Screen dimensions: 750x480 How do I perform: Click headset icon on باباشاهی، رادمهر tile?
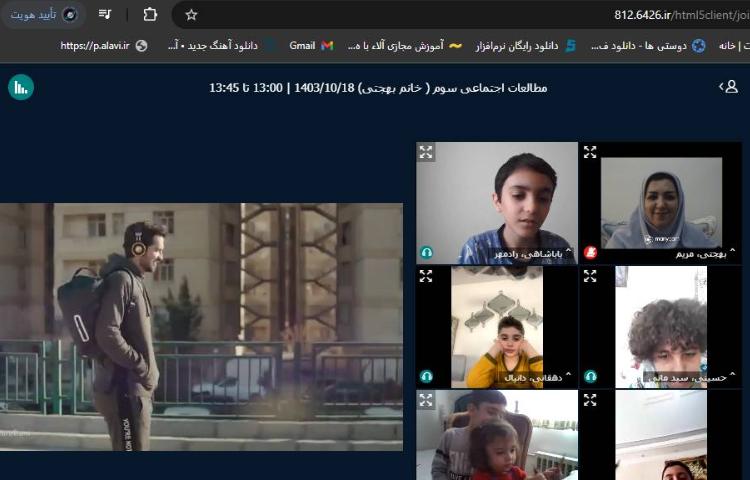pyautogui.click(x=427, y=252)
